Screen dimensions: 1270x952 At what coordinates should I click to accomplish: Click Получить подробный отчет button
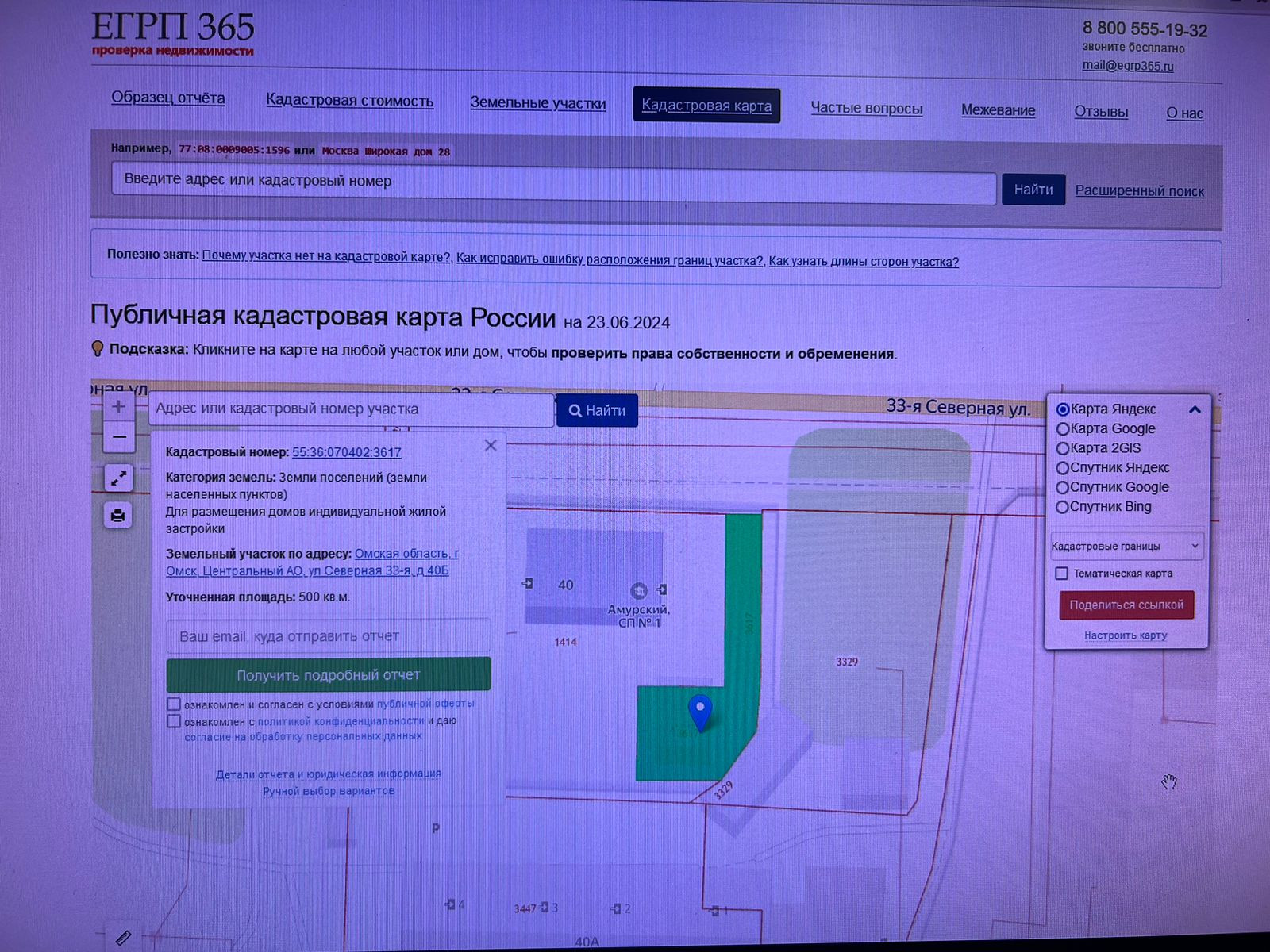(x=329, y=674)
